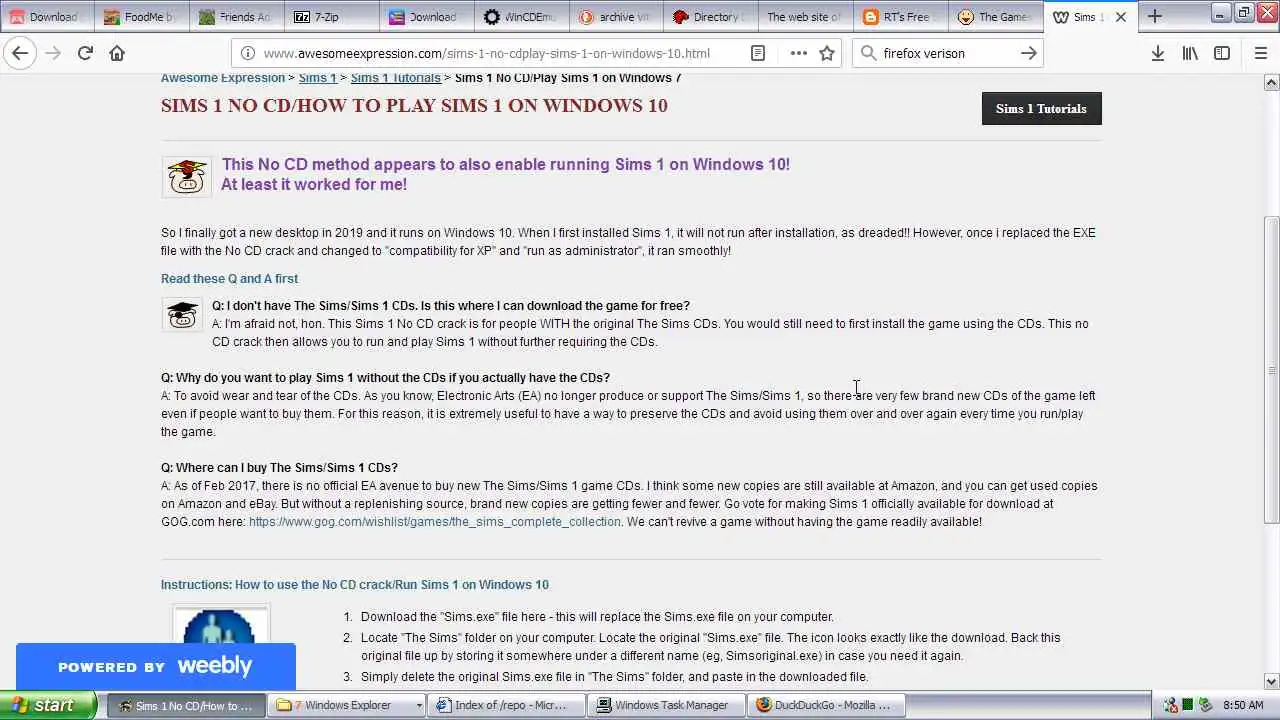1280x720 pixels.
Task: Switch to Windows Task Manager window
Action: [x=666, y=705]
